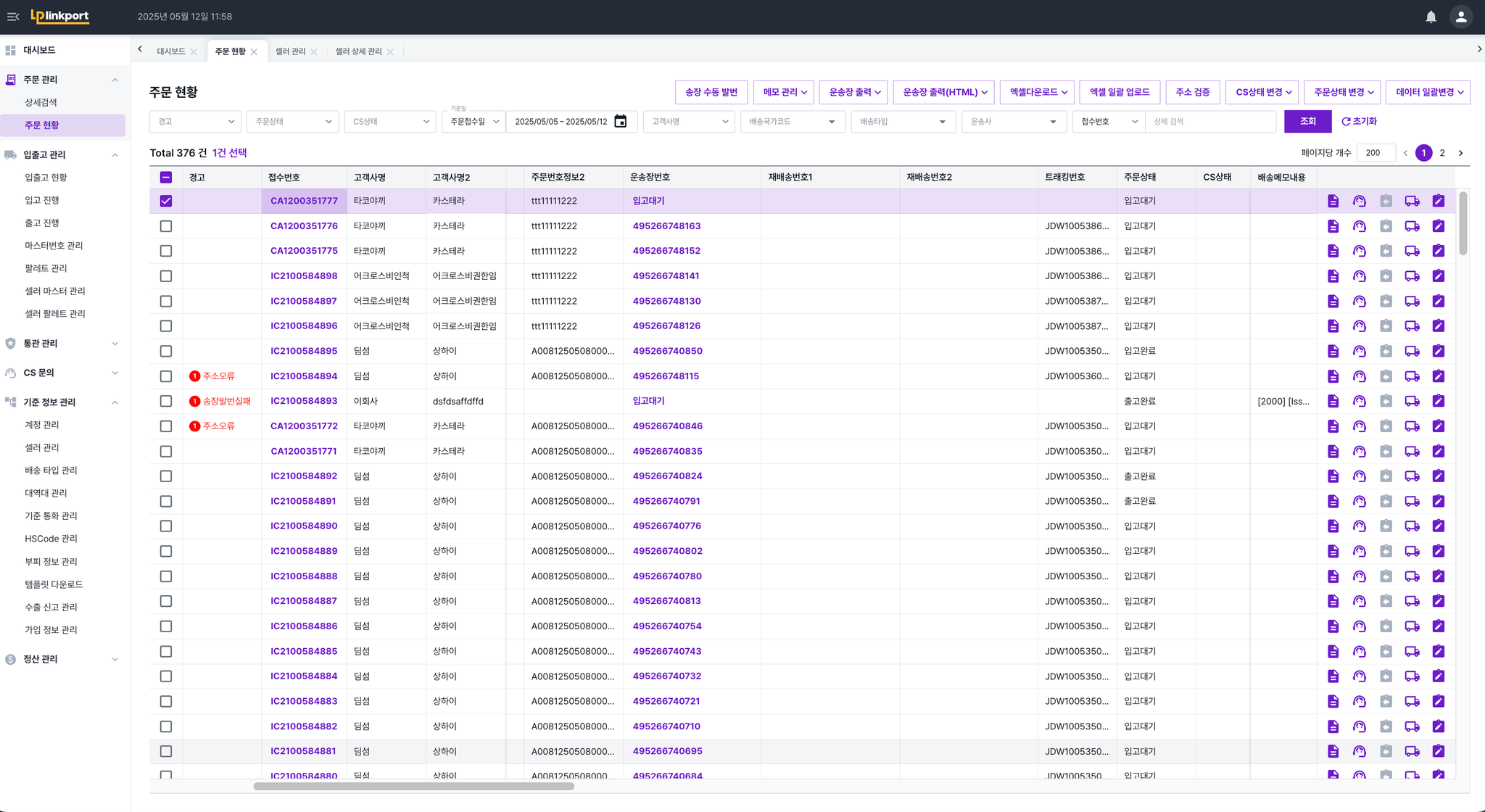The image size is (1485, 812).
Task: Expand the 통관 관리 sidebar section
Action: click(62, 344)
